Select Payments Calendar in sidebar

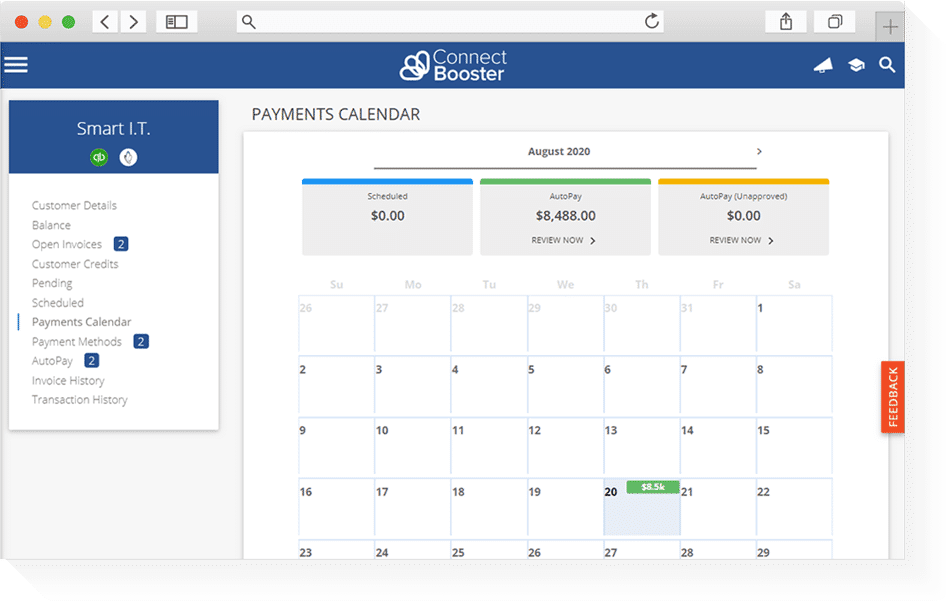pyautogui.click(x=81, y=322)
